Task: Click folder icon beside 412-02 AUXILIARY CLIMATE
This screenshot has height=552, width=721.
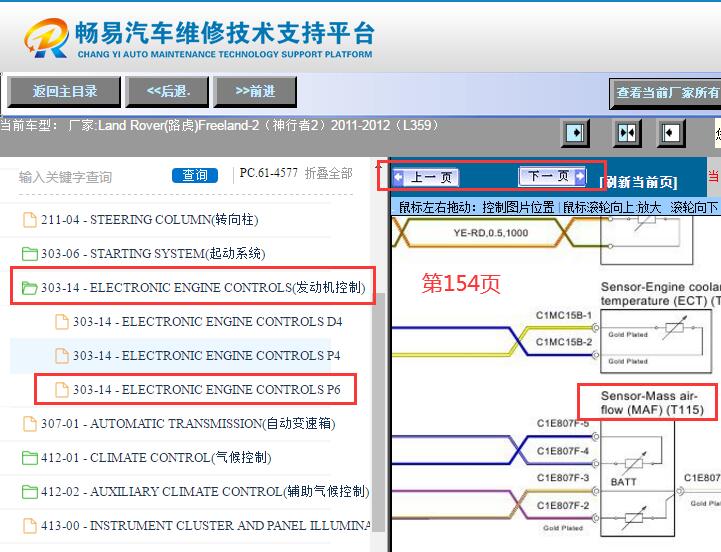Action: [x=30, y=492]
